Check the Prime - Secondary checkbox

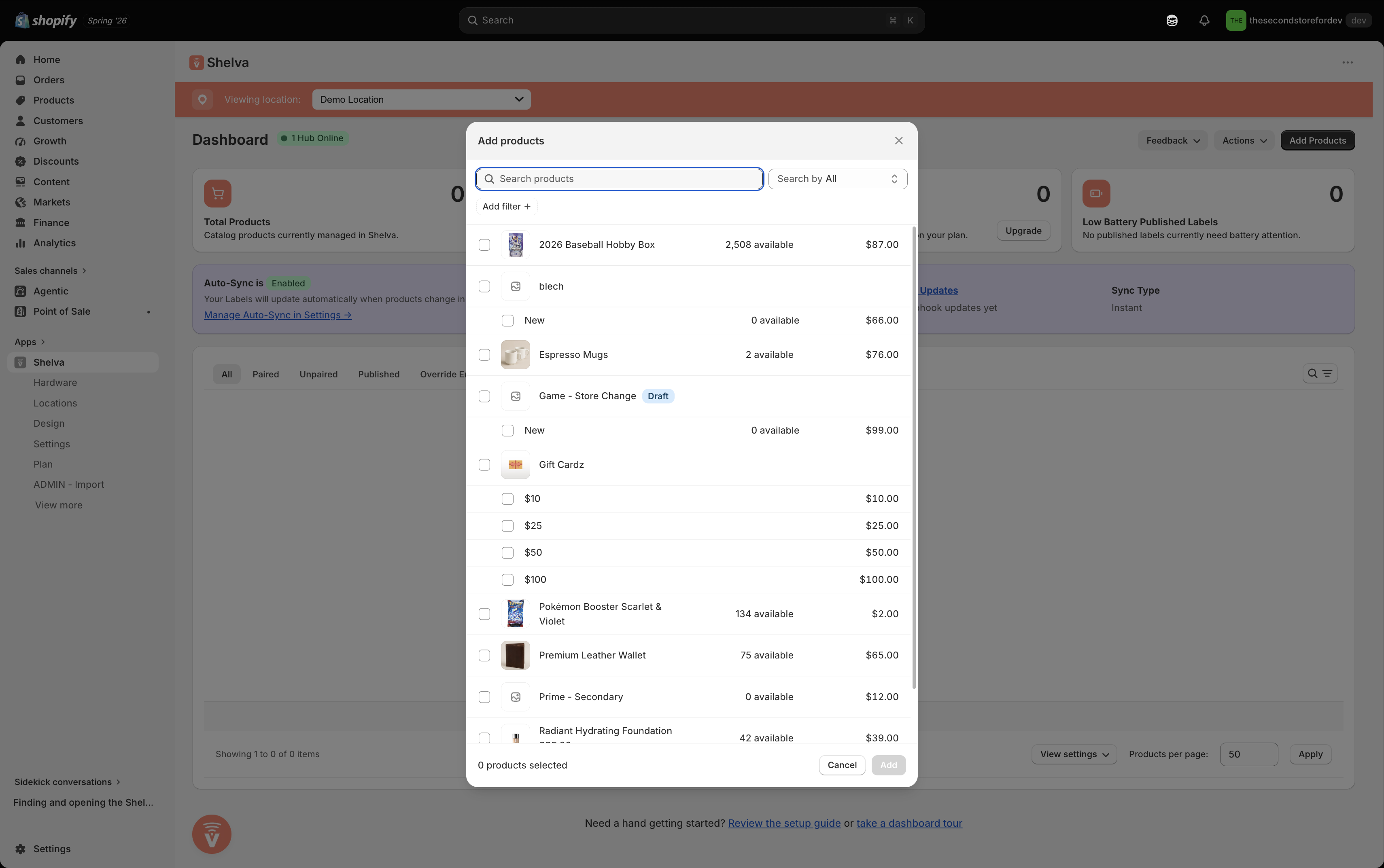pyautogui.click(x=484, y=697)
